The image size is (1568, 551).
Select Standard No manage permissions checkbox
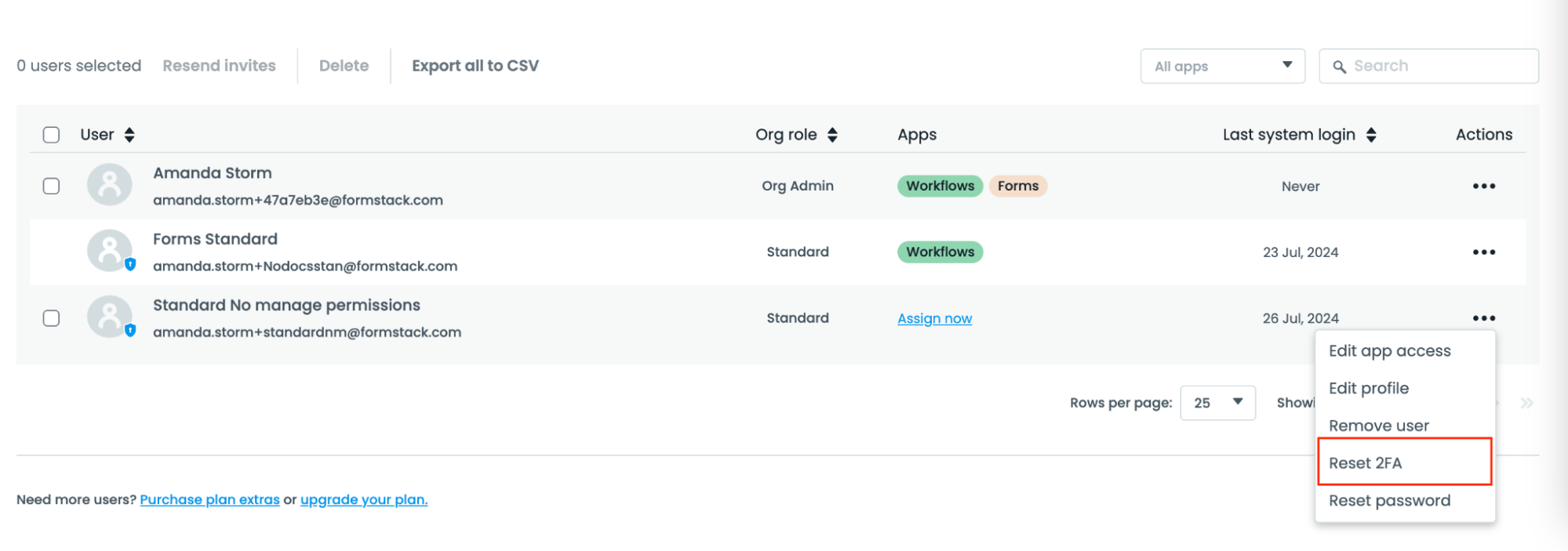(x=52, y=318)
